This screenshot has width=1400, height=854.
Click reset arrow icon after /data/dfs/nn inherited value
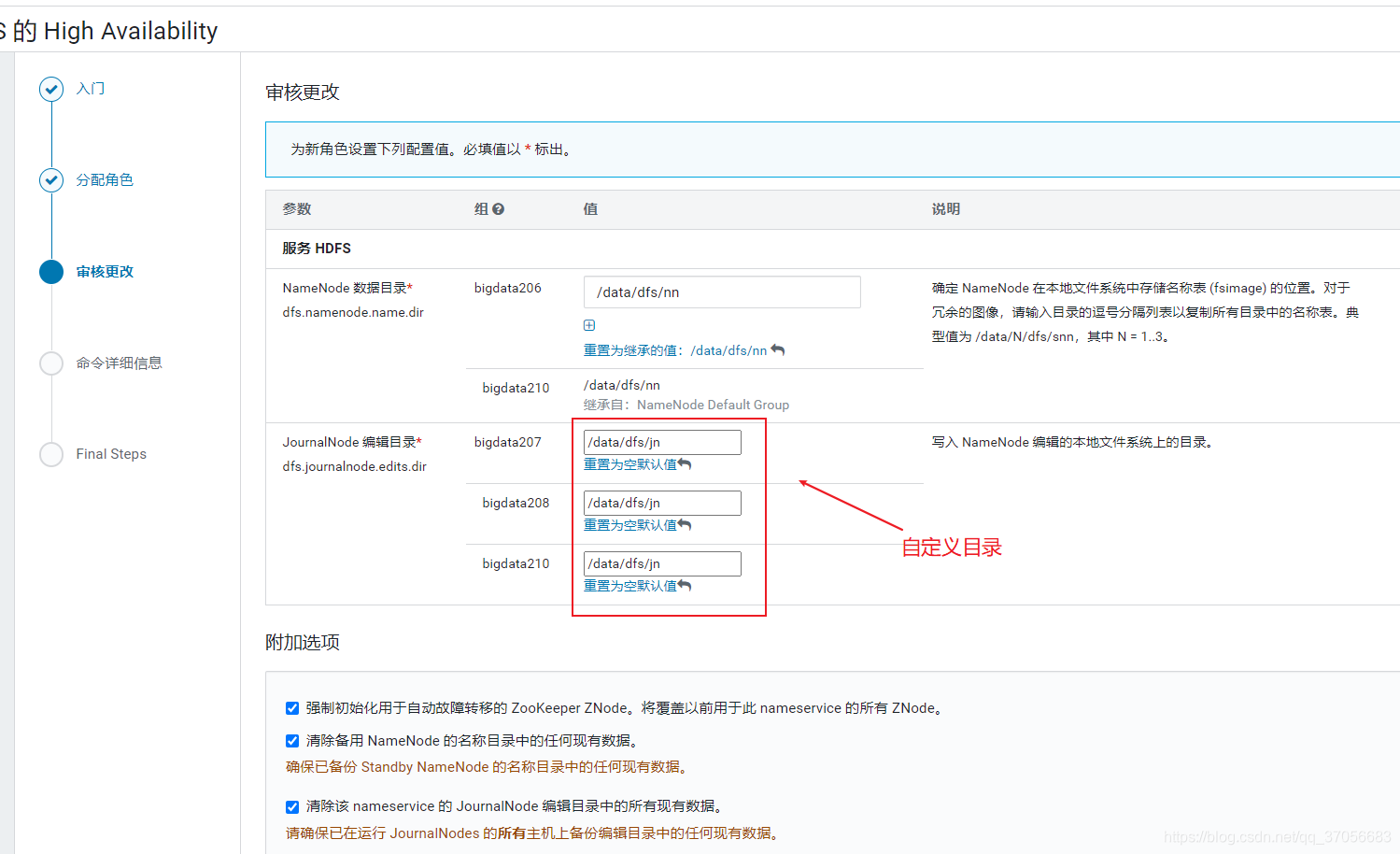778,350
